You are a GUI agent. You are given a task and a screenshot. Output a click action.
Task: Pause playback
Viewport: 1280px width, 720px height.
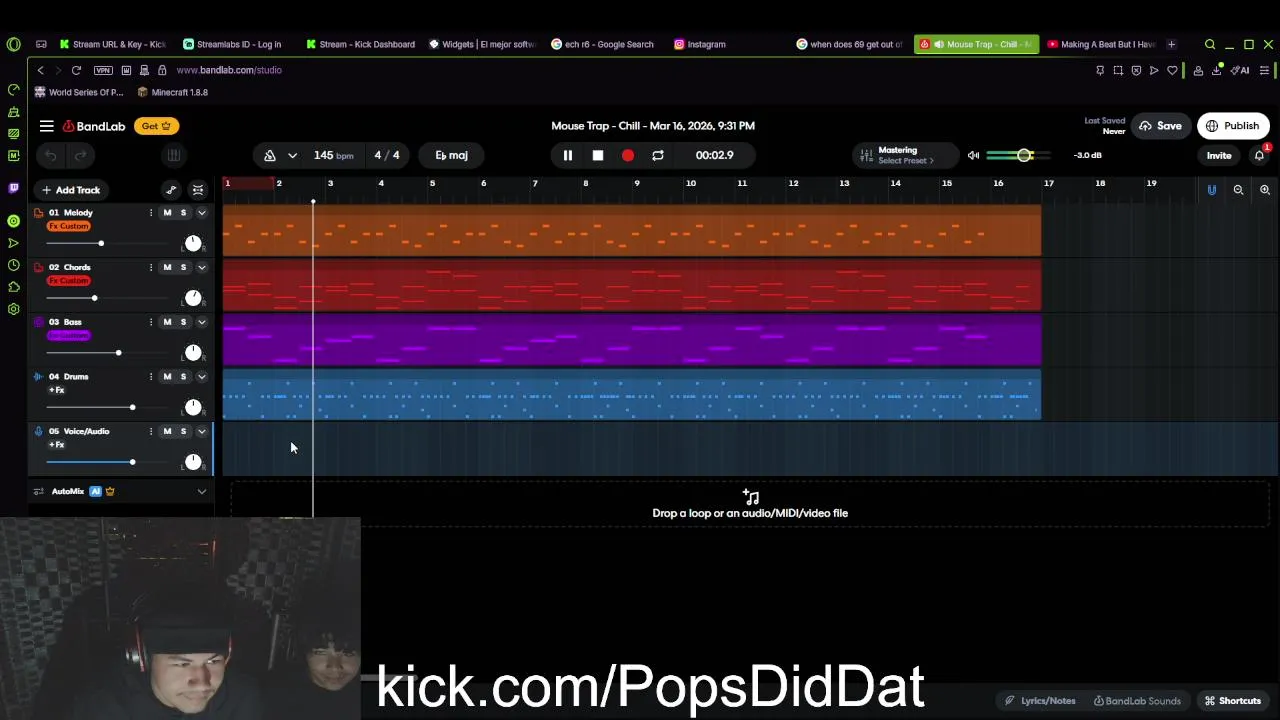(567, 155)
